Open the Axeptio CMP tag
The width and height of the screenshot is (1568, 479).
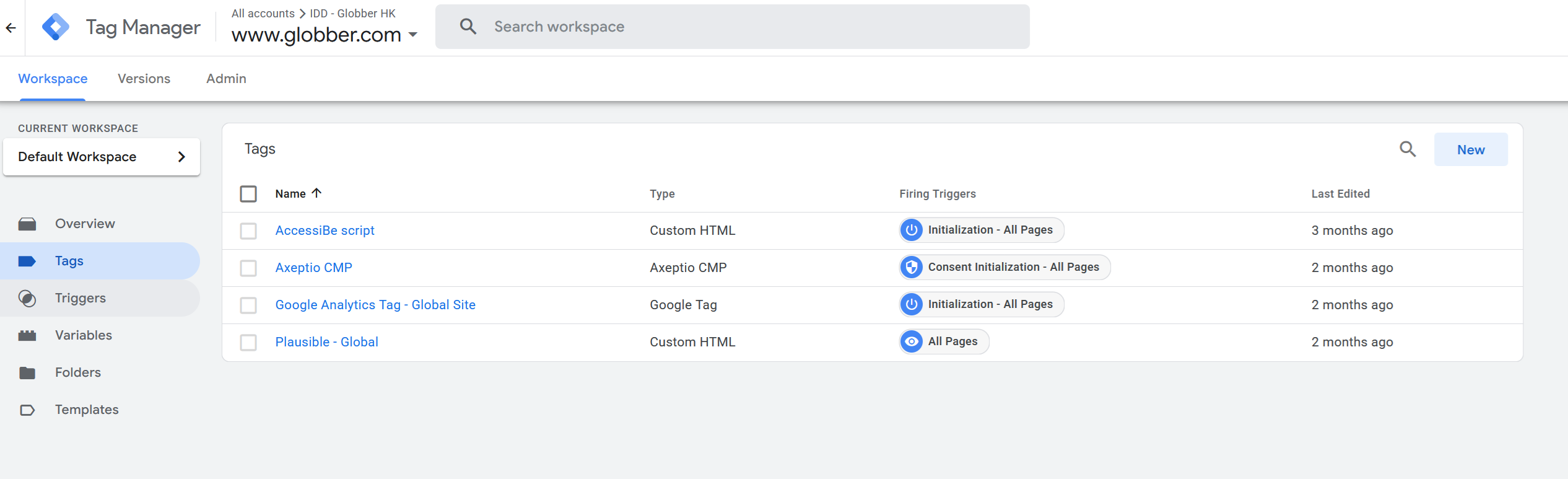pyautogui.click(x=313, y=268)
